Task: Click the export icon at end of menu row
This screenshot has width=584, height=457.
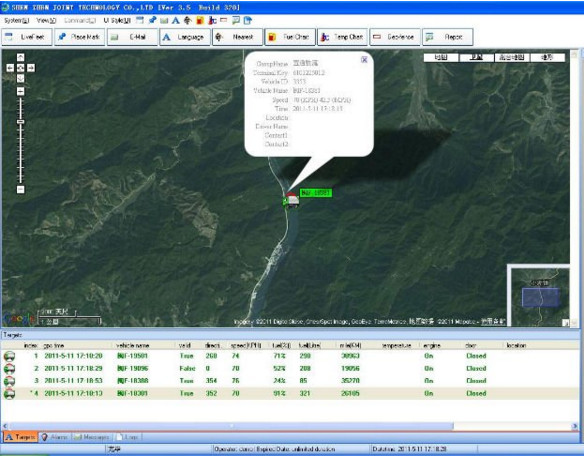Action: 248,20
